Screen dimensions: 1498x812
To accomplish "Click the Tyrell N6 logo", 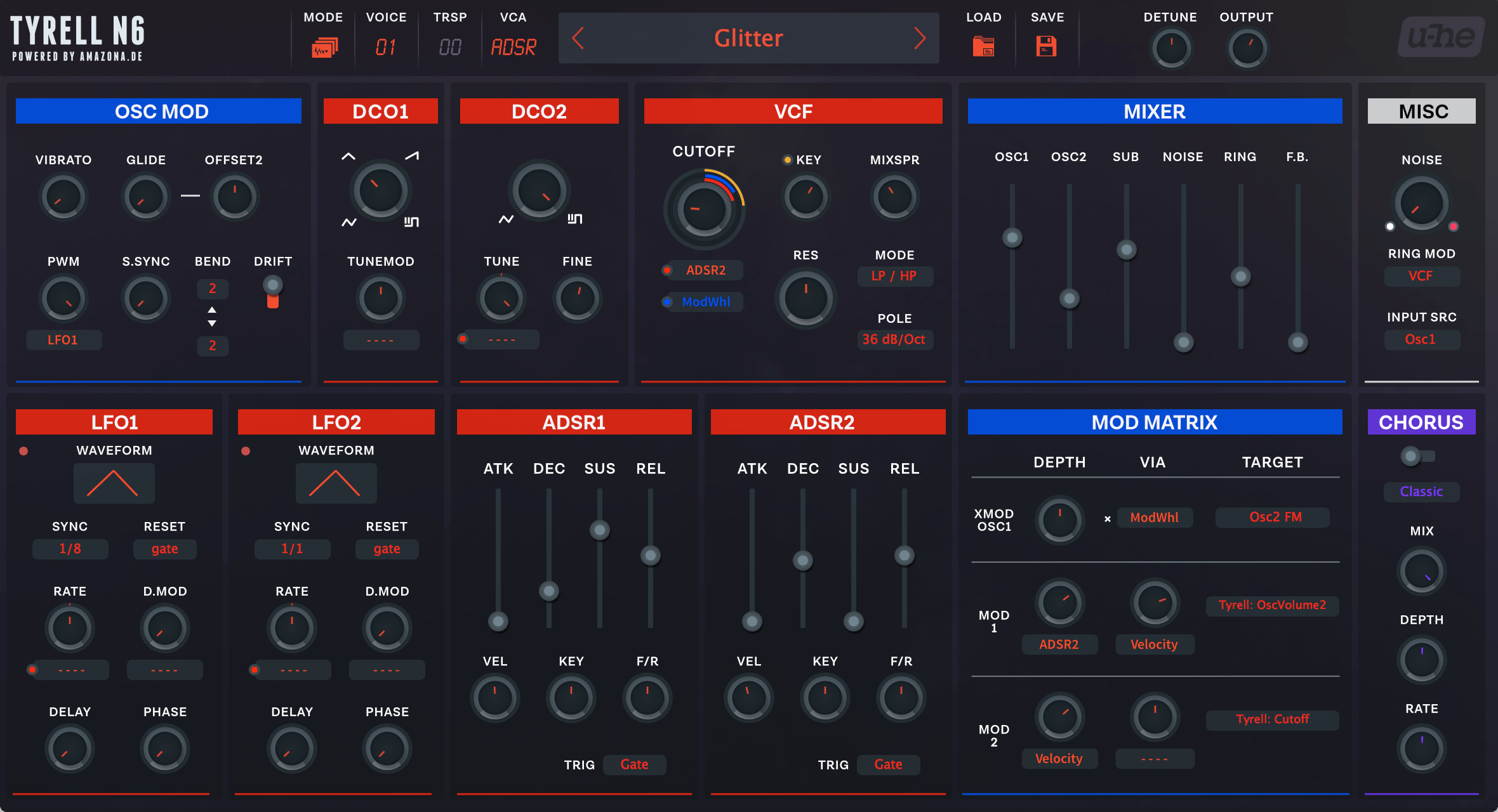I will click(x=77, y=38).
